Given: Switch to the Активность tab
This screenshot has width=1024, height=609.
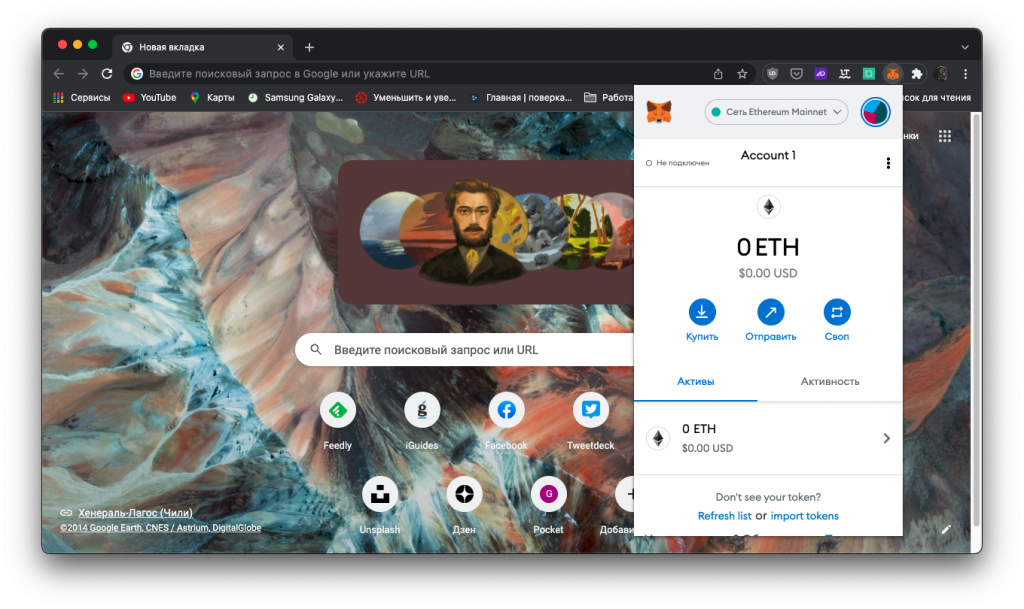Looking at the screenshot, I should 830,381.
